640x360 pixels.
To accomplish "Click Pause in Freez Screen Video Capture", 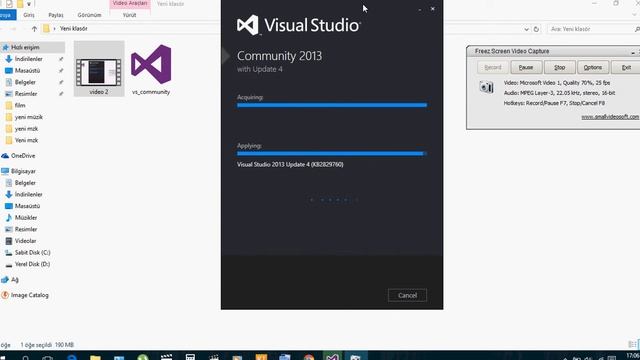I will tap(526, 67).
